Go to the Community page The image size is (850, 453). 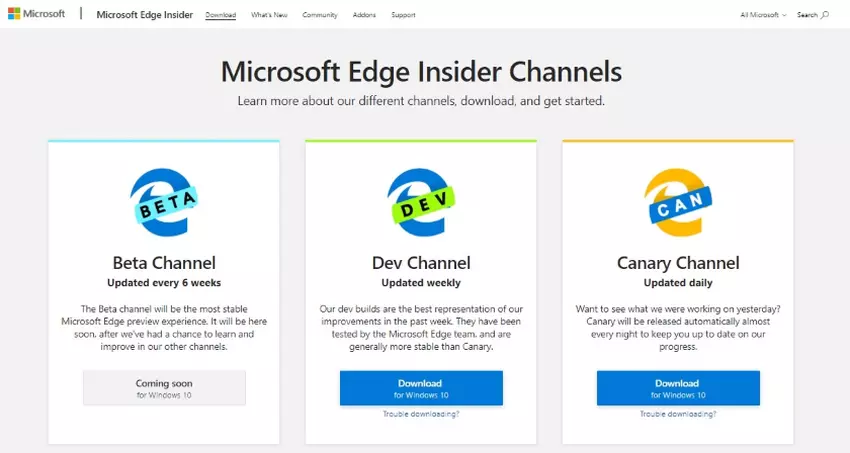[320, 15]
